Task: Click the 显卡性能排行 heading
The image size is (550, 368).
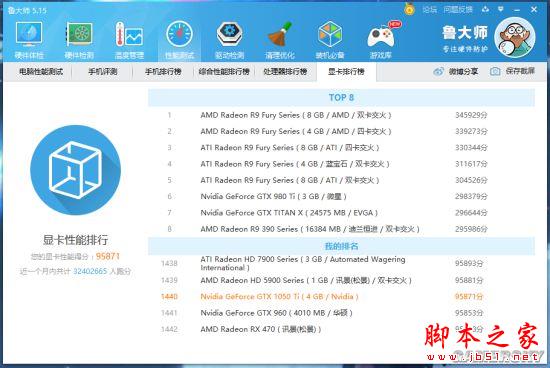Action: tap(75, 240)
